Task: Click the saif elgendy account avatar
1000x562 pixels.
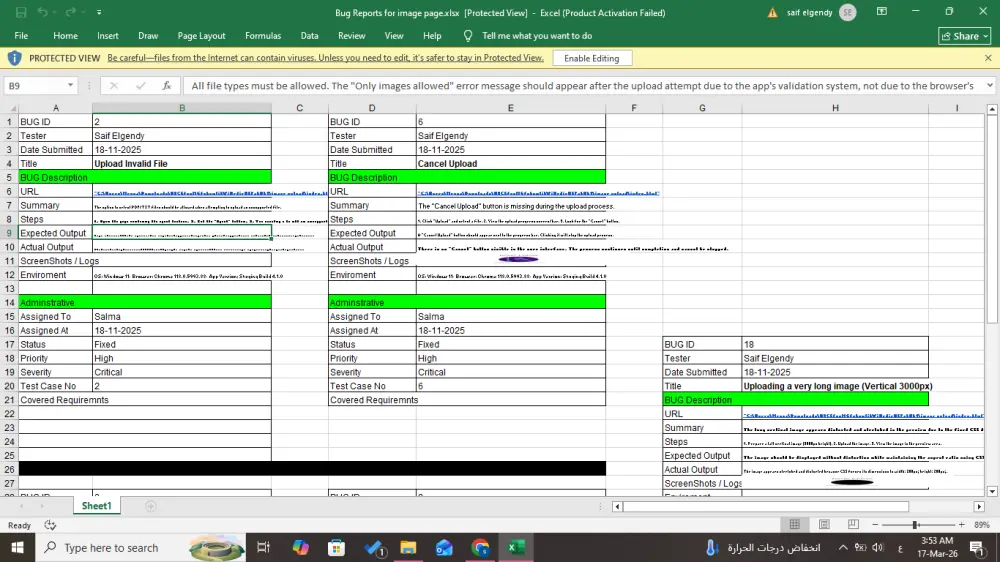Action: coord(848,12)
